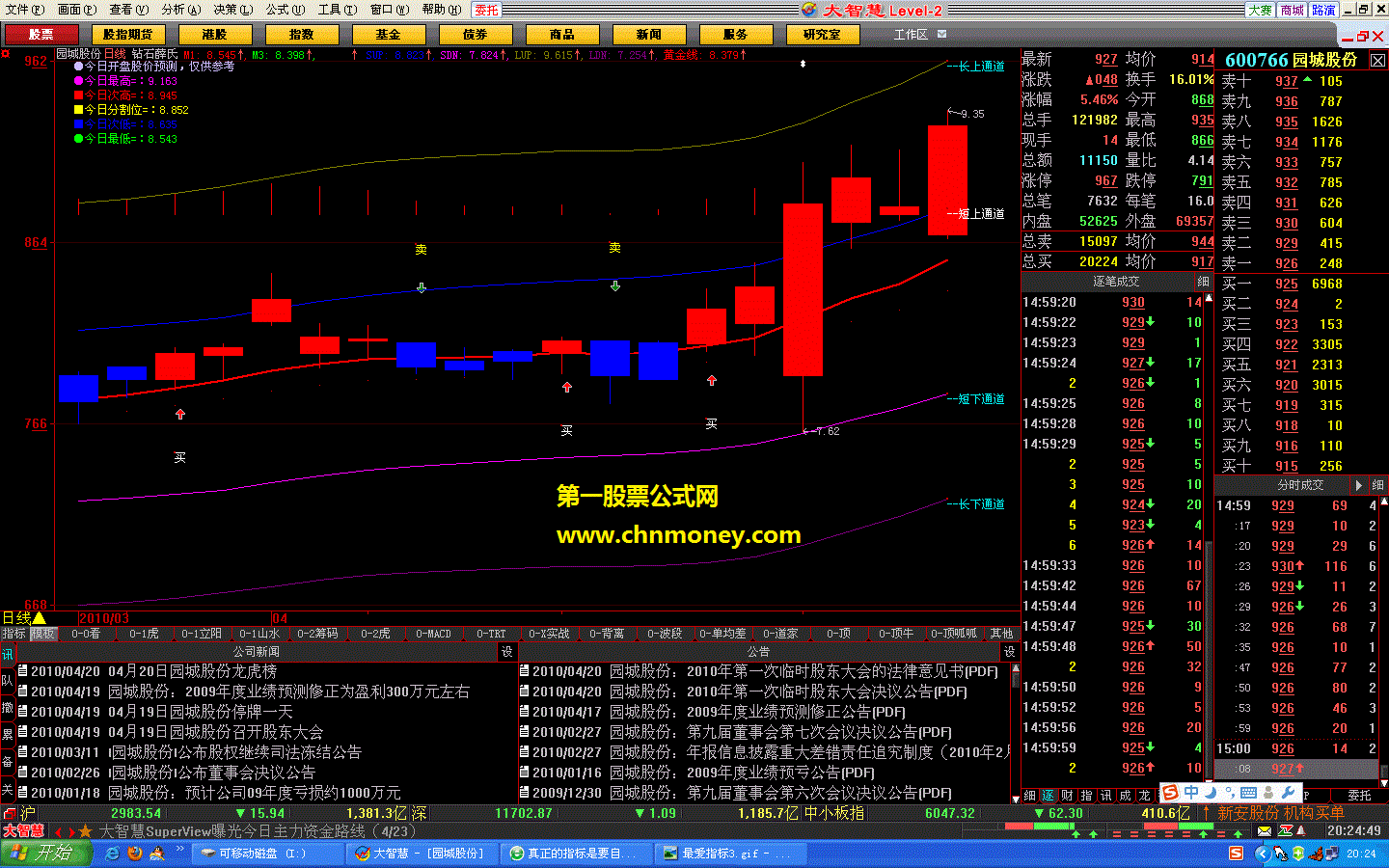The width and height of the screenshot is (1389, 868).
Task: Select the 0-MACD indicator tab
Action: (x=433, y=634)
